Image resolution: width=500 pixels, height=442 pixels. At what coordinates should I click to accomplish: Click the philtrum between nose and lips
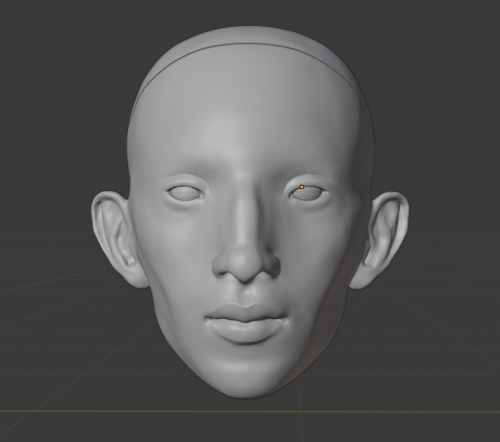click(x=246, y=293)
